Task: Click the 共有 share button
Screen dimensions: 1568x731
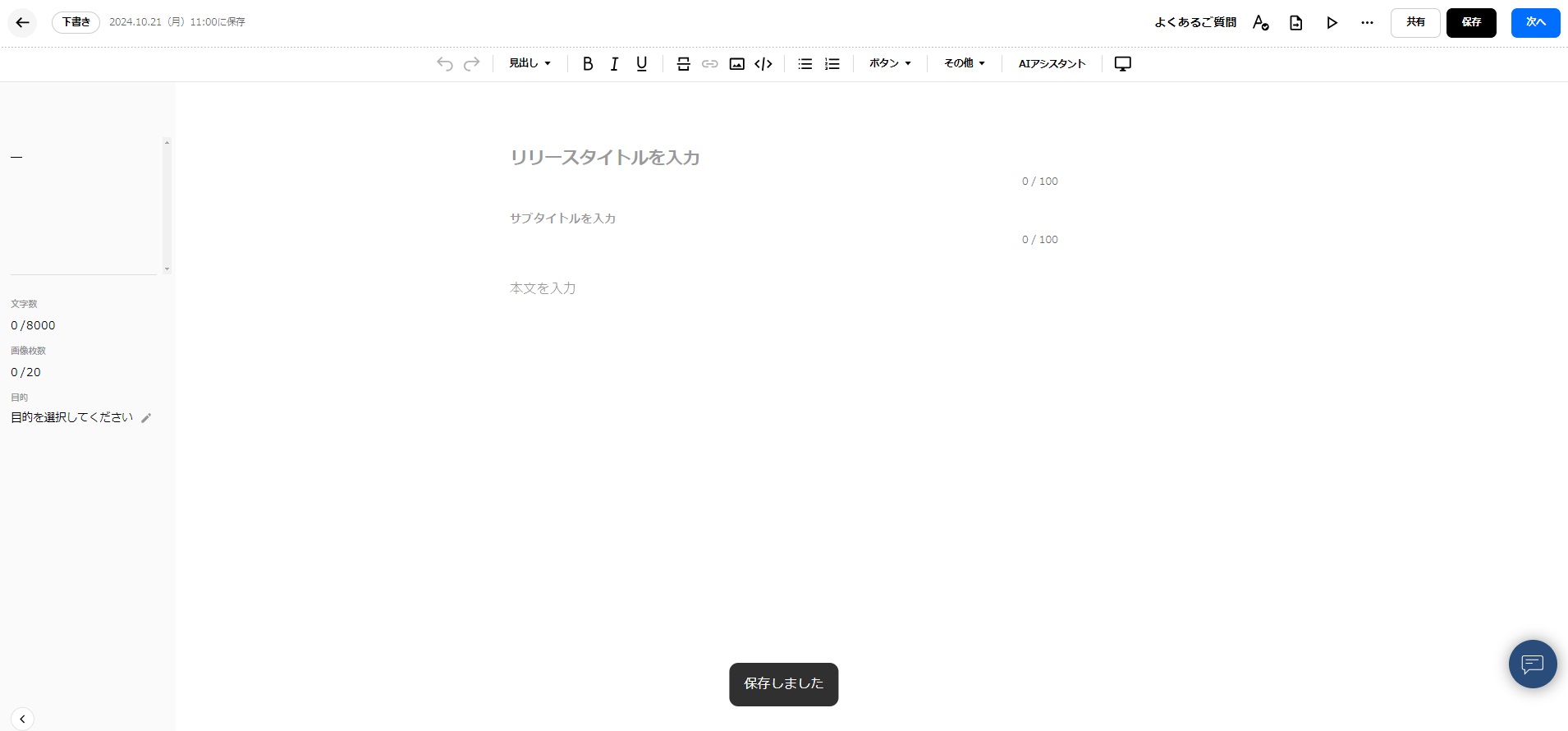Action: pos(1415,23)
